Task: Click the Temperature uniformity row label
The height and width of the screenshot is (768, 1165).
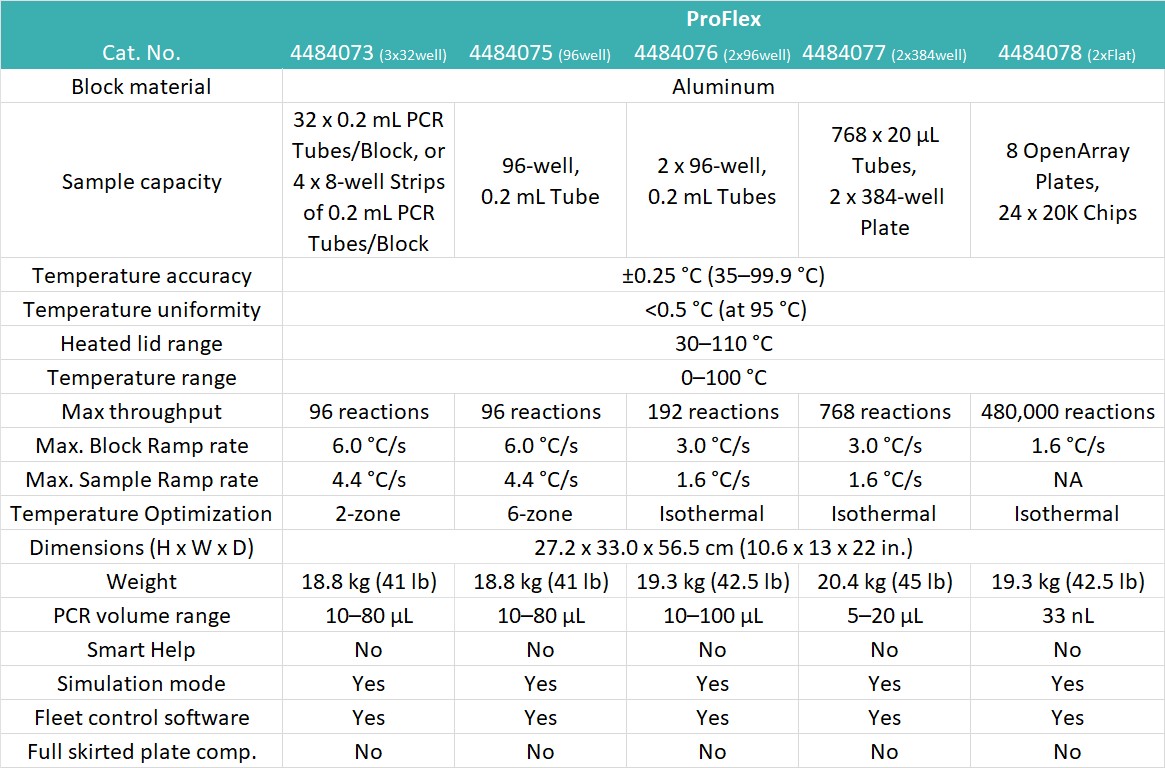Action: pyautogui.click(x=141, y=310)
